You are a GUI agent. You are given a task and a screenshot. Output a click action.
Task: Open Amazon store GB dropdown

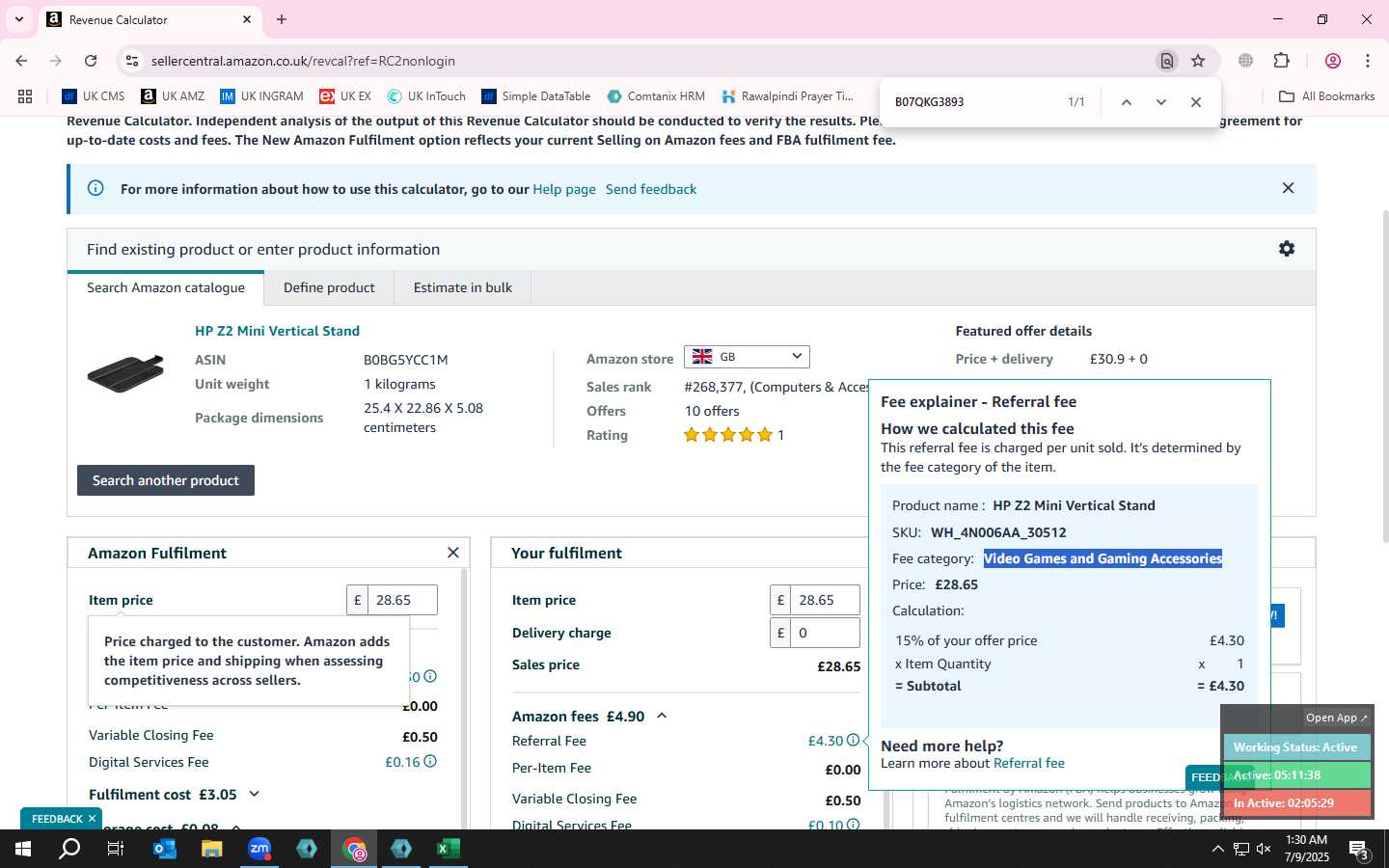pyautogui.click(x=747, y=357)
